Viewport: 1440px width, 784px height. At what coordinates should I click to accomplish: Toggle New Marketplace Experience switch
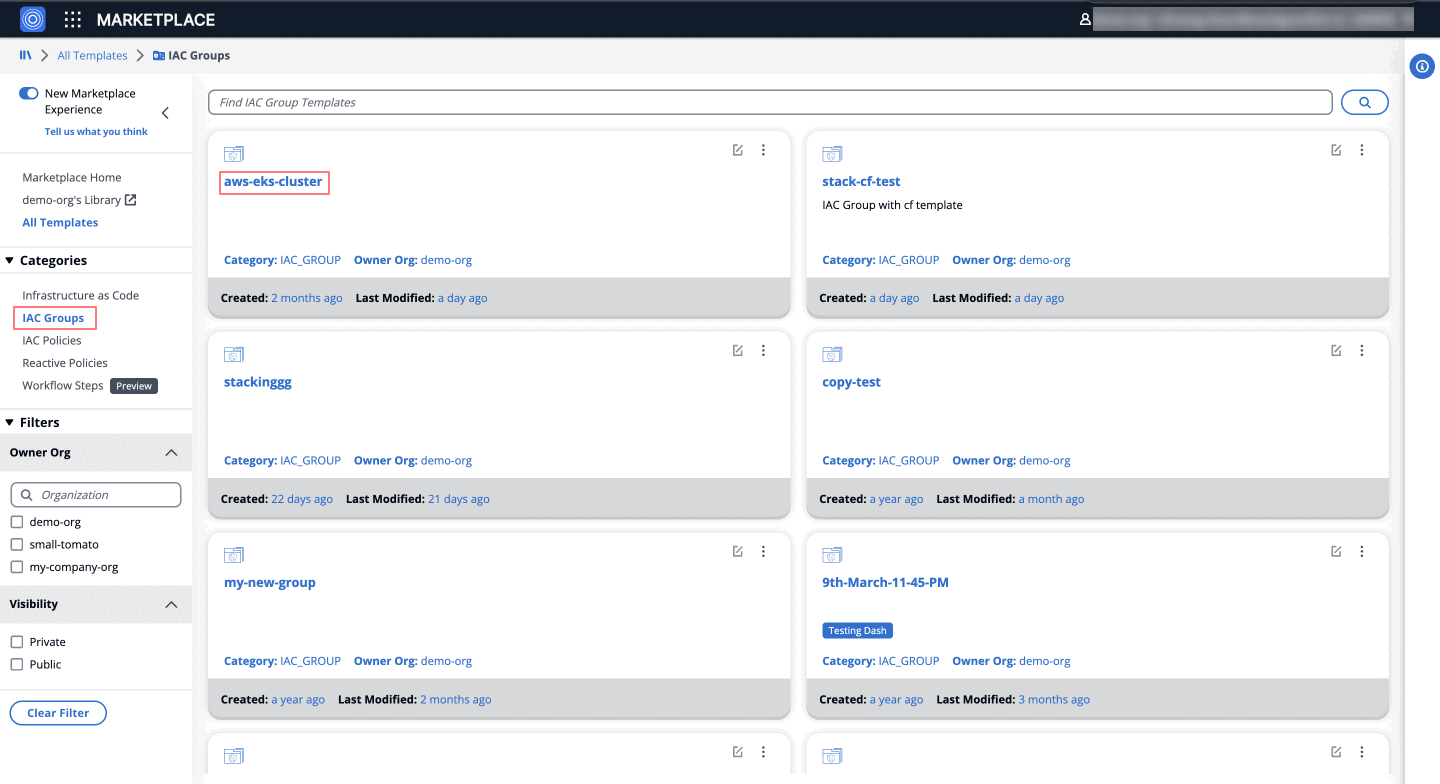29,93
